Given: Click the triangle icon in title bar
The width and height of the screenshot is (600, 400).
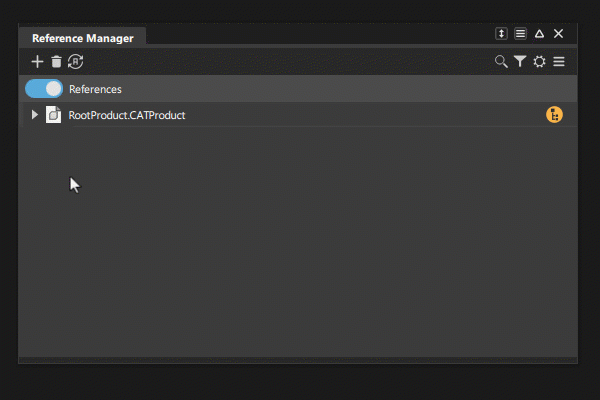Looking at the screenshot, I should point(539,34).
